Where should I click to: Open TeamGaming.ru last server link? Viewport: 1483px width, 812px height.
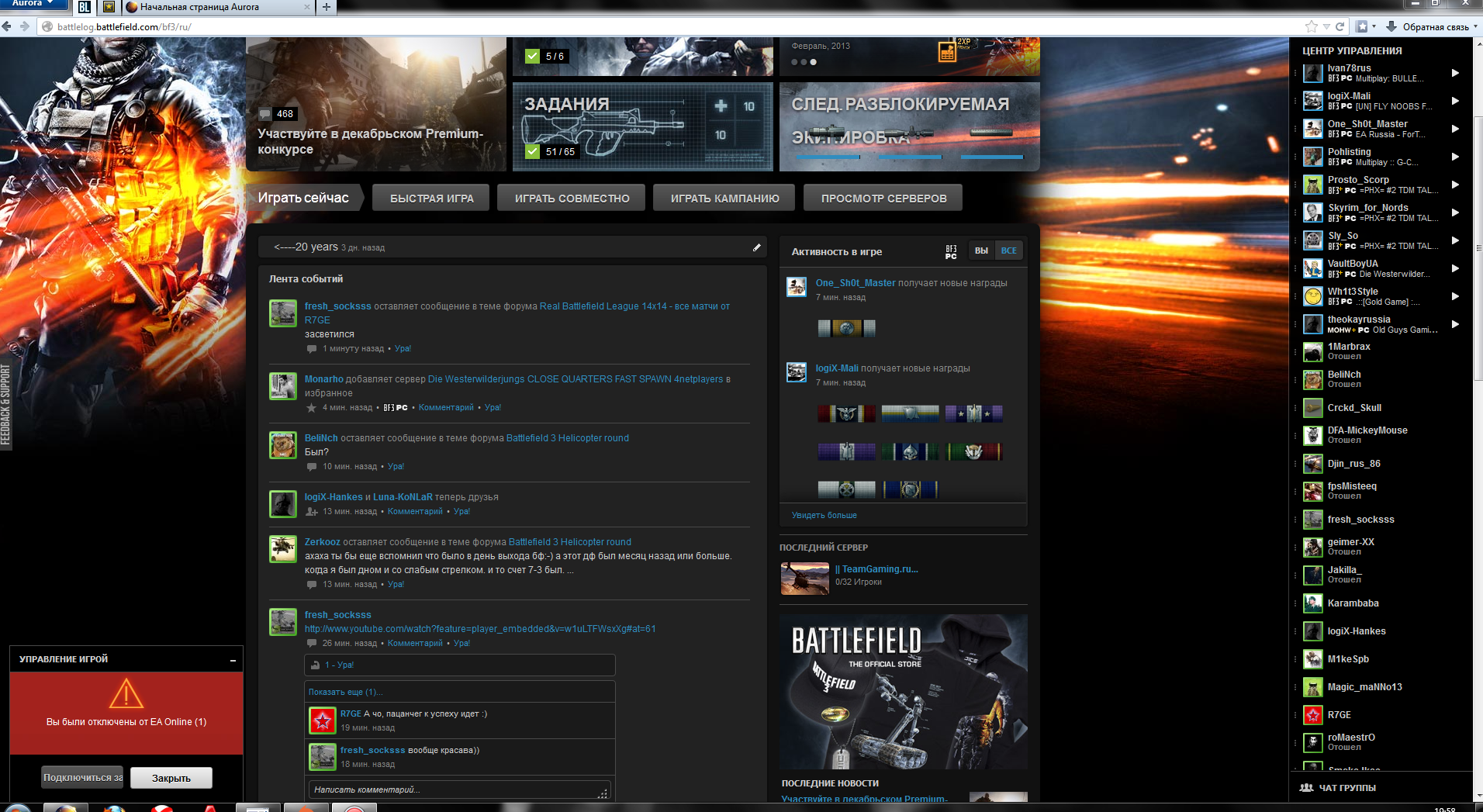[876, 568]
